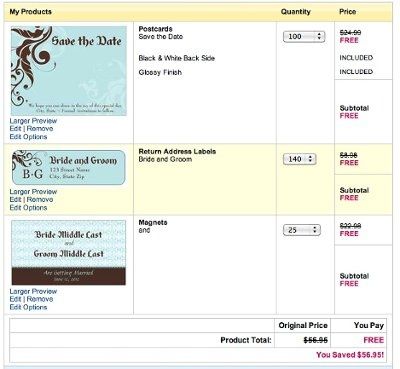
Task: Open Larger Preview for the postcard
Action: pyautogui.click(x=33, y=121)
